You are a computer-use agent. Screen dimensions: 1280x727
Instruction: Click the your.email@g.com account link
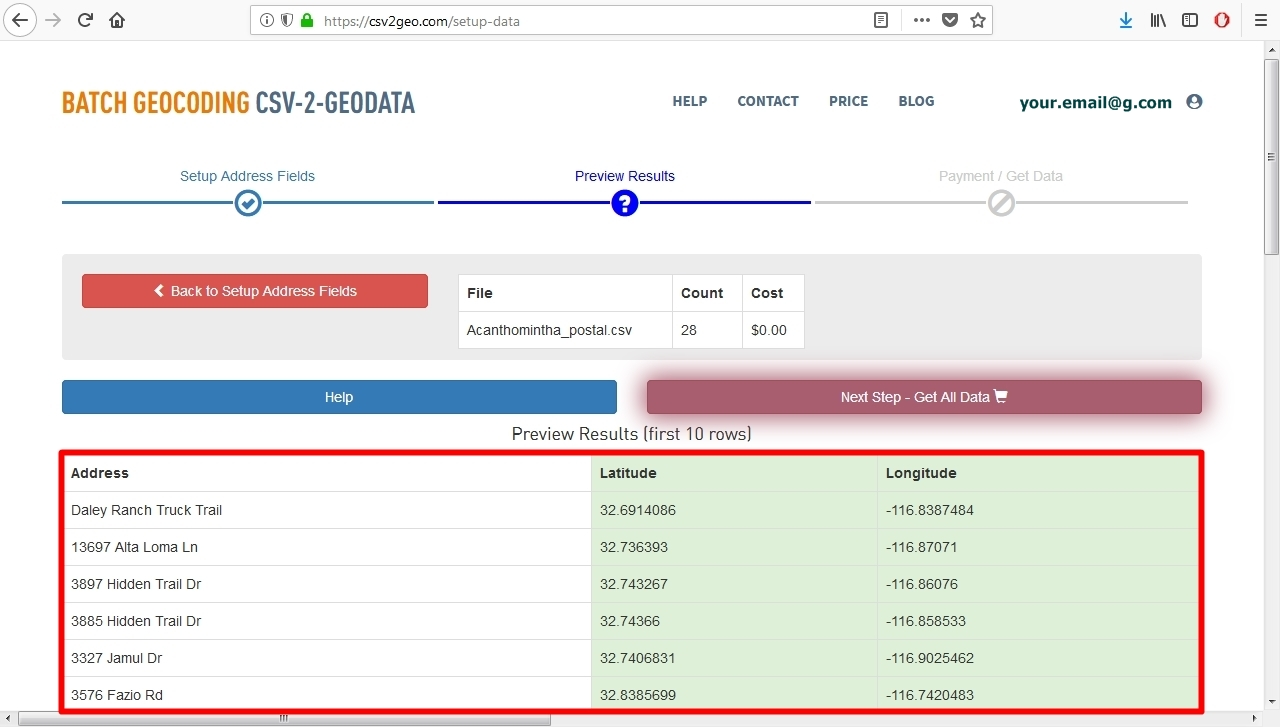tap(1095, 102)
